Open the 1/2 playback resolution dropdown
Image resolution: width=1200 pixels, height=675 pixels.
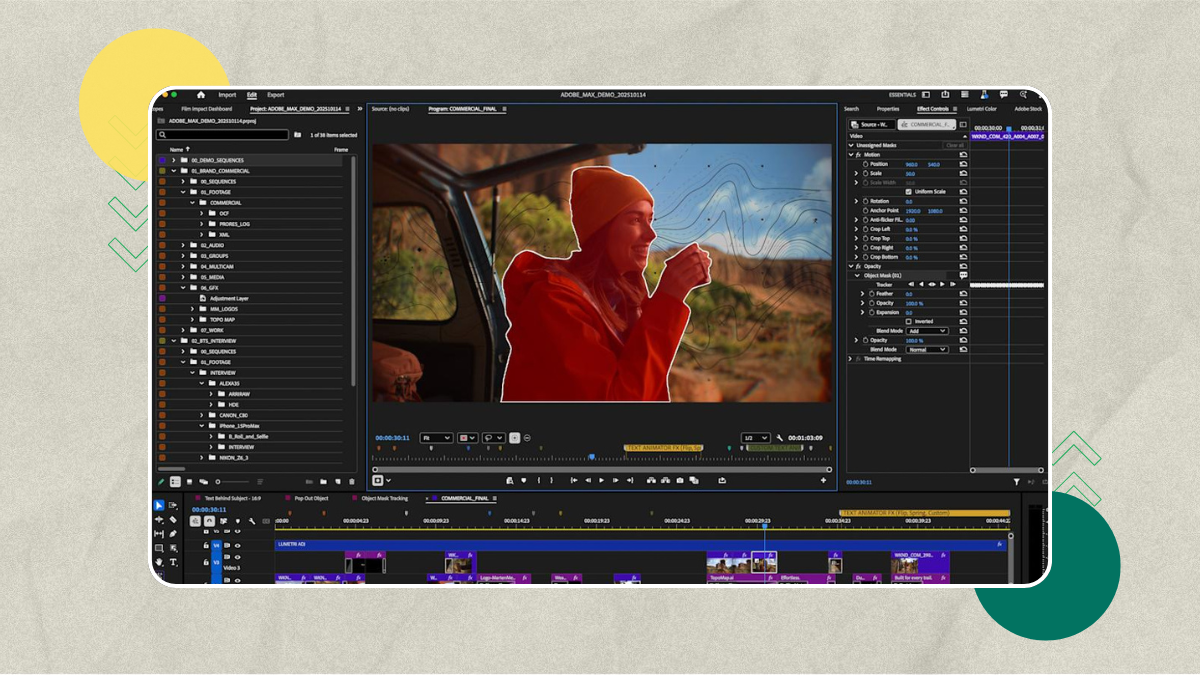point(755,438)
